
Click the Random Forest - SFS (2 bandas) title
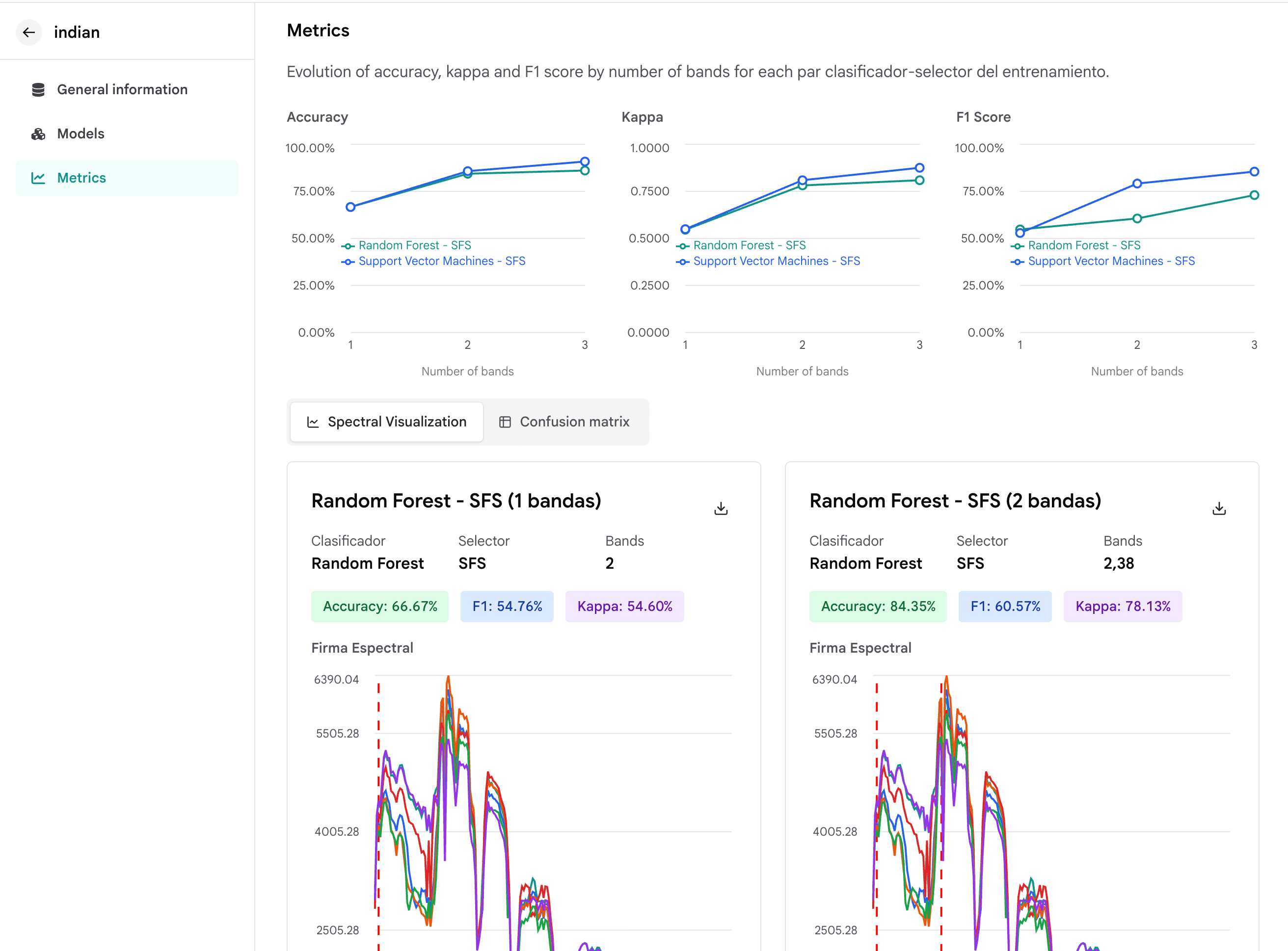tap(955, 501)
